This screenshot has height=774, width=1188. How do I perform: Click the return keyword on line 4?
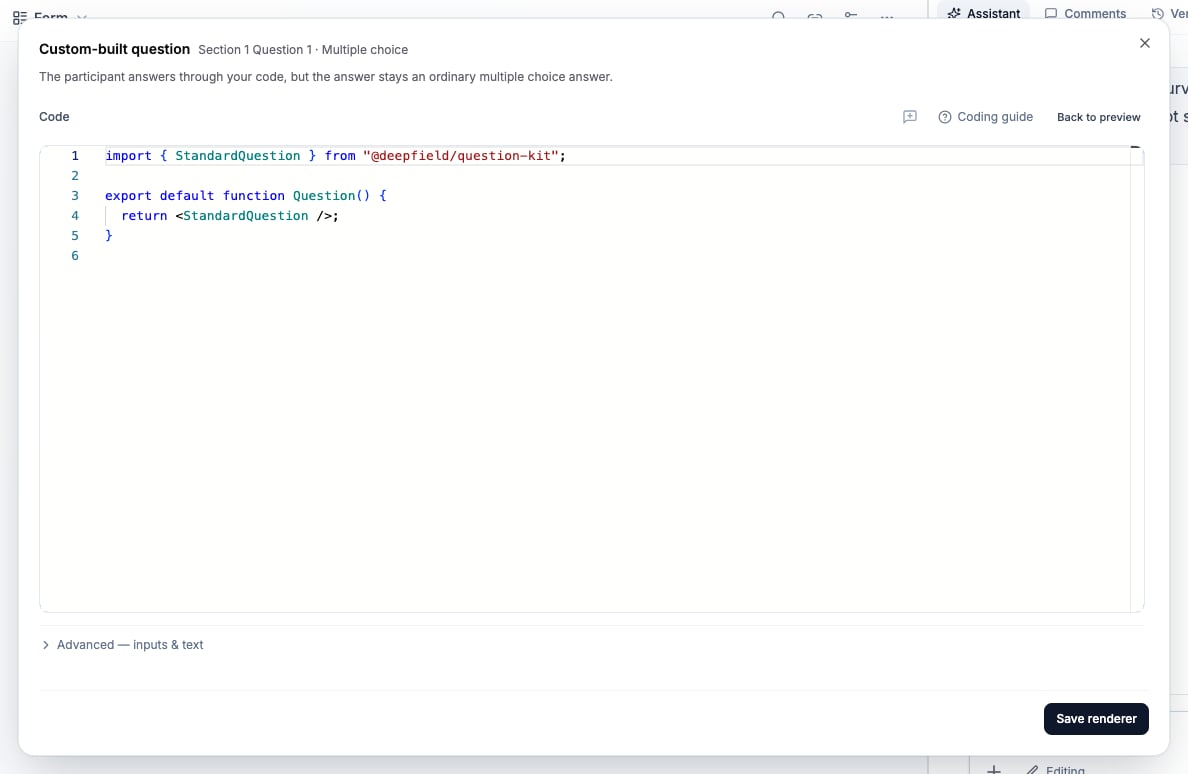[x=144, y=216]
